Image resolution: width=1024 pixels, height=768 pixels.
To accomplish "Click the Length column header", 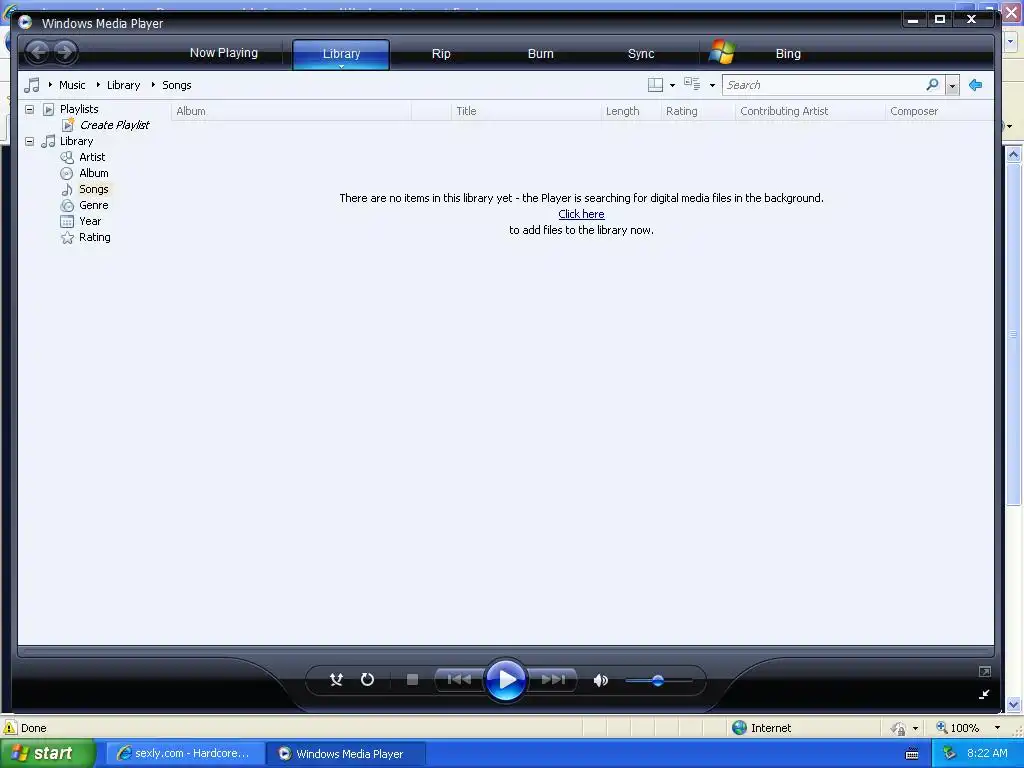I will [631, 111].
